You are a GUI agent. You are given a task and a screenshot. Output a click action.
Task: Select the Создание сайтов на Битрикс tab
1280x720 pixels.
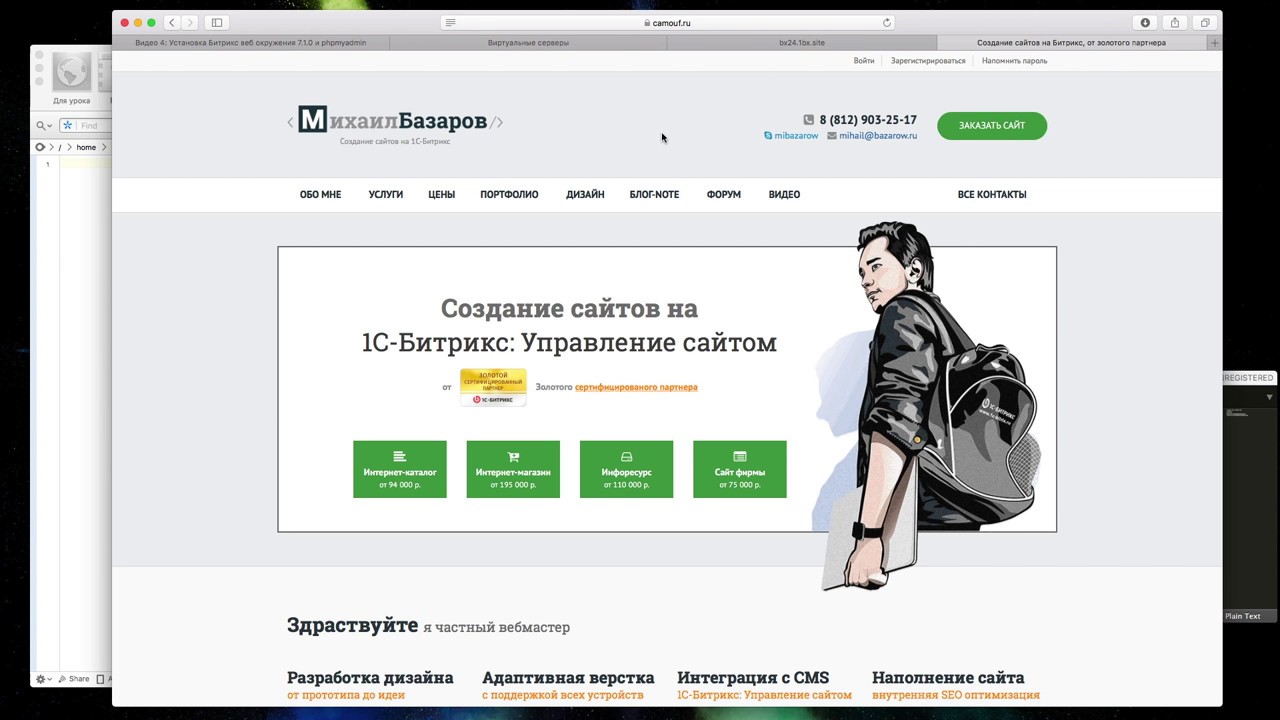(1071, 43)
